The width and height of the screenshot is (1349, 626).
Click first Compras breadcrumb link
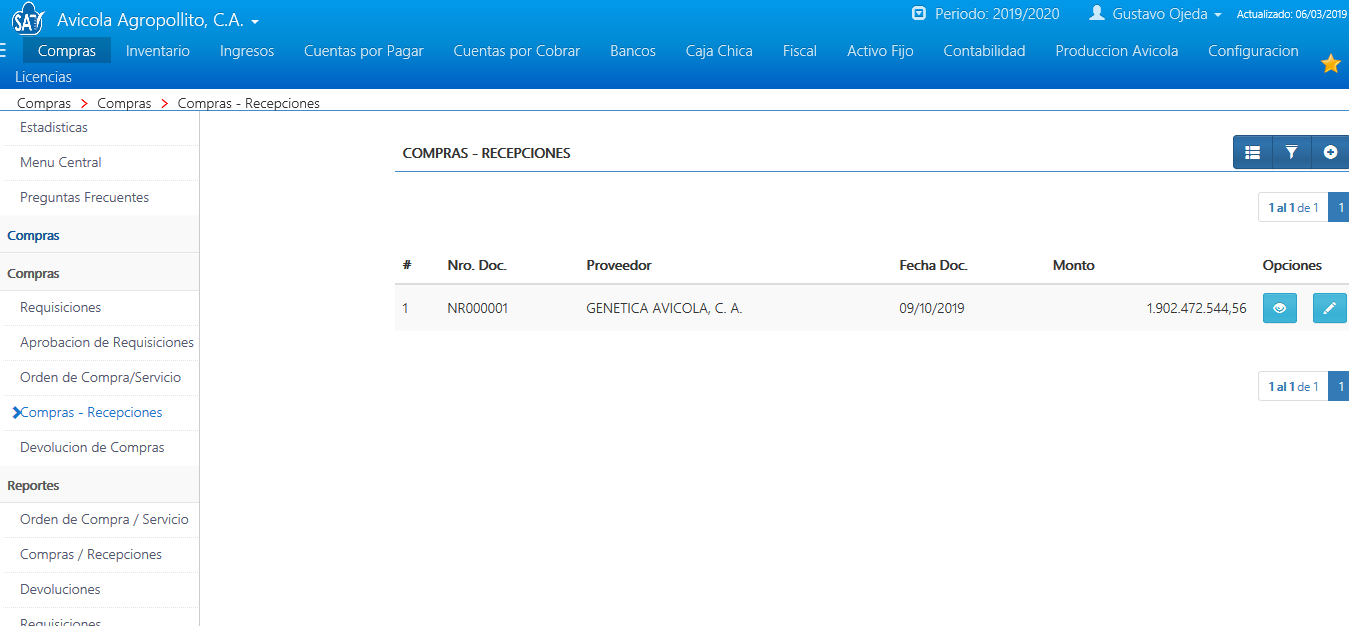(44, 103)
